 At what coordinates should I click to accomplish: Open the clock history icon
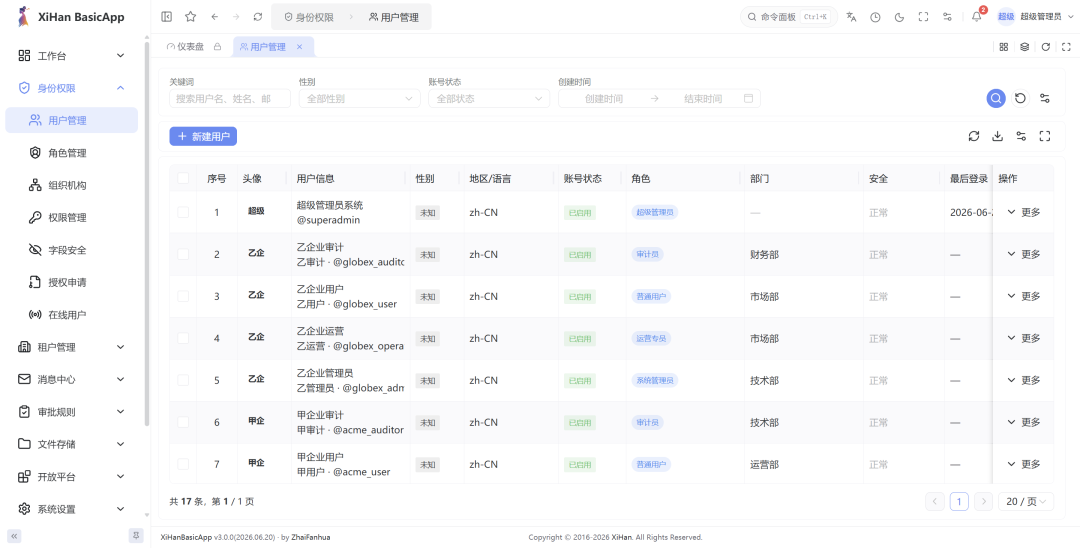tap(875, 17)
